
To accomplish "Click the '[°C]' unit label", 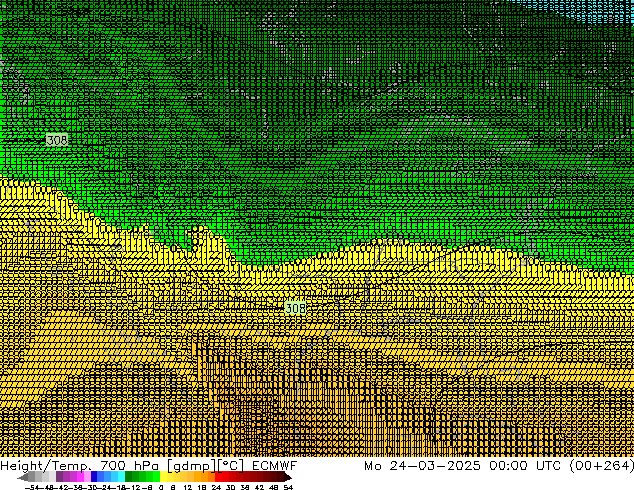I will tap(231, 466).
